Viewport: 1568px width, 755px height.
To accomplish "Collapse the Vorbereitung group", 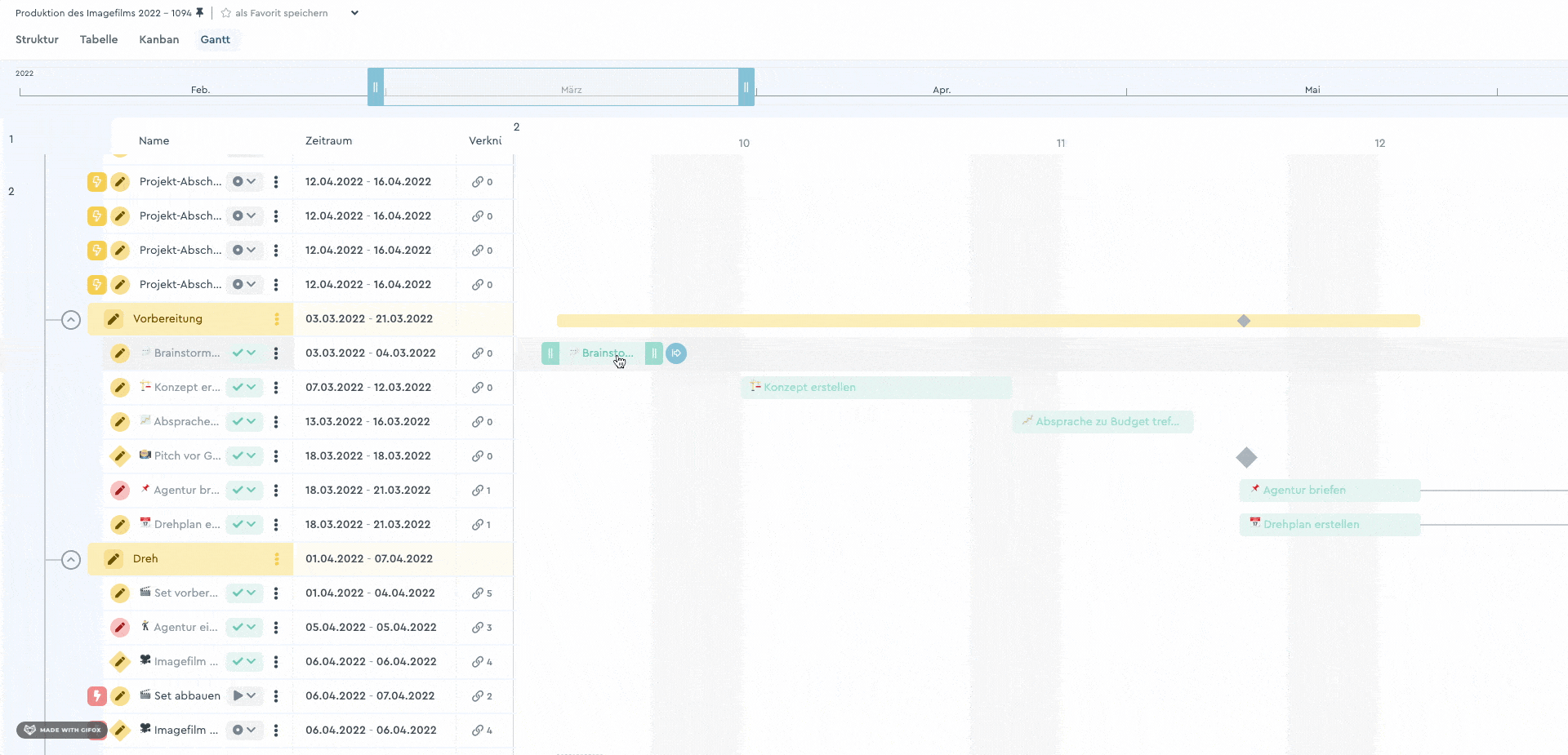I will pos(71,320).
